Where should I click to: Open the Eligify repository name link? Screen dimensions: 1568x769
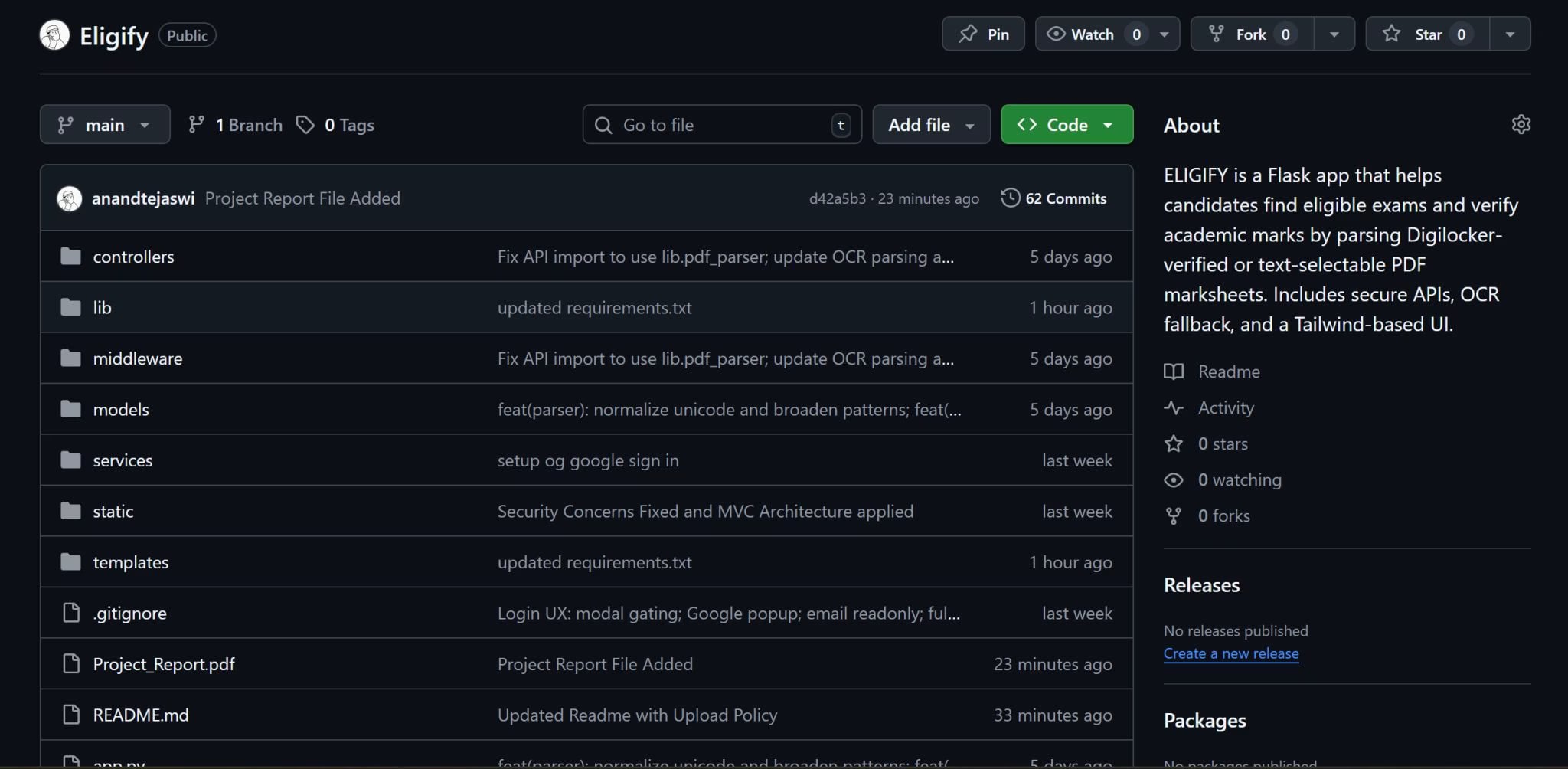(114, 36)
